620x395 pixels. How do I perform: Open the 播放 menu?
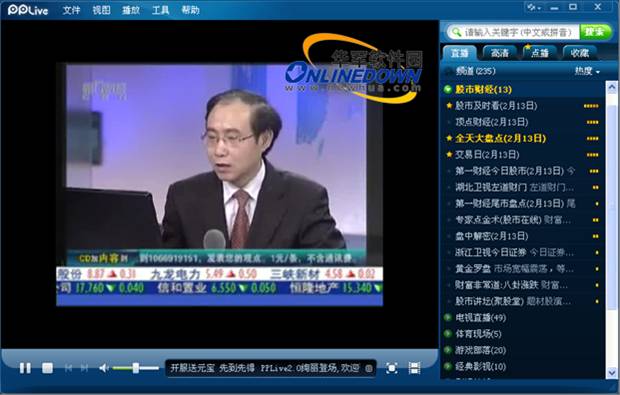(131, 10)
